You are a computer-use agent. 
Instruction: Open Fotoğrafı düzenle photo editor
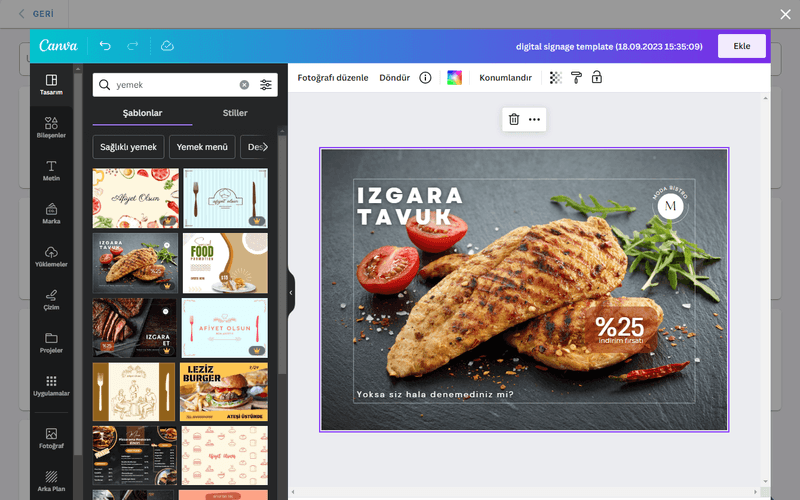pos(333,78)
